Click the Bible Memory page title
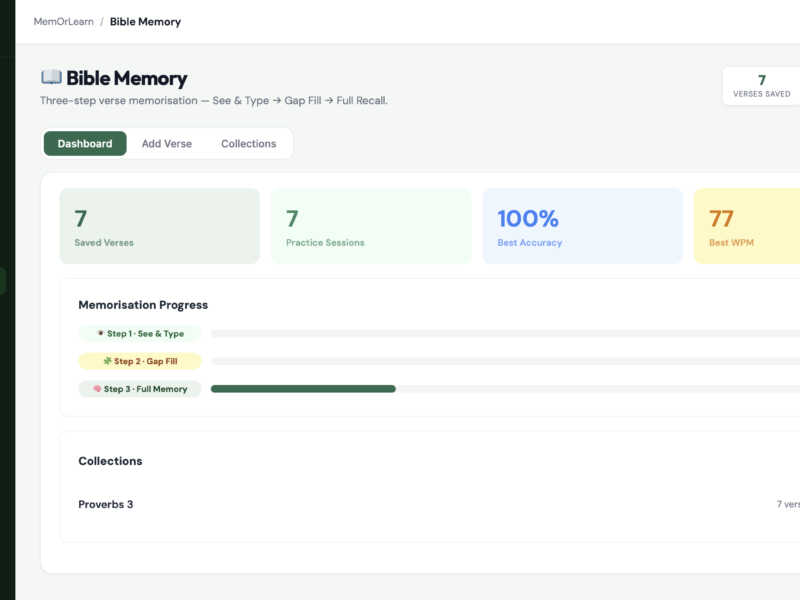Viewport: 800px width, 600px height. (x=127, y=78)
